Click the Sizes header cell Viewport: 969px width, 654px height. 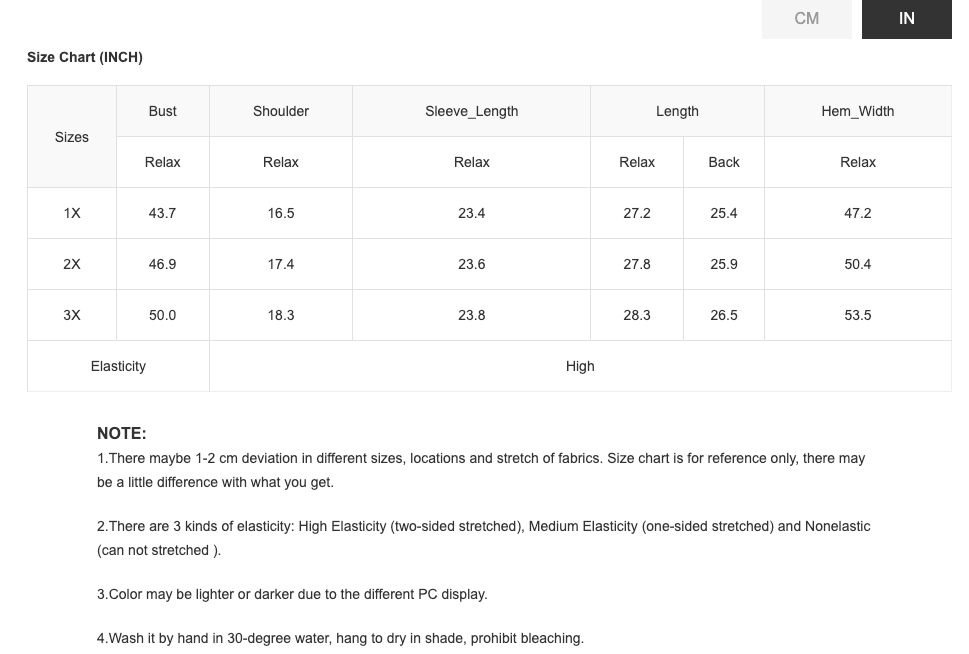pos(72,137)
